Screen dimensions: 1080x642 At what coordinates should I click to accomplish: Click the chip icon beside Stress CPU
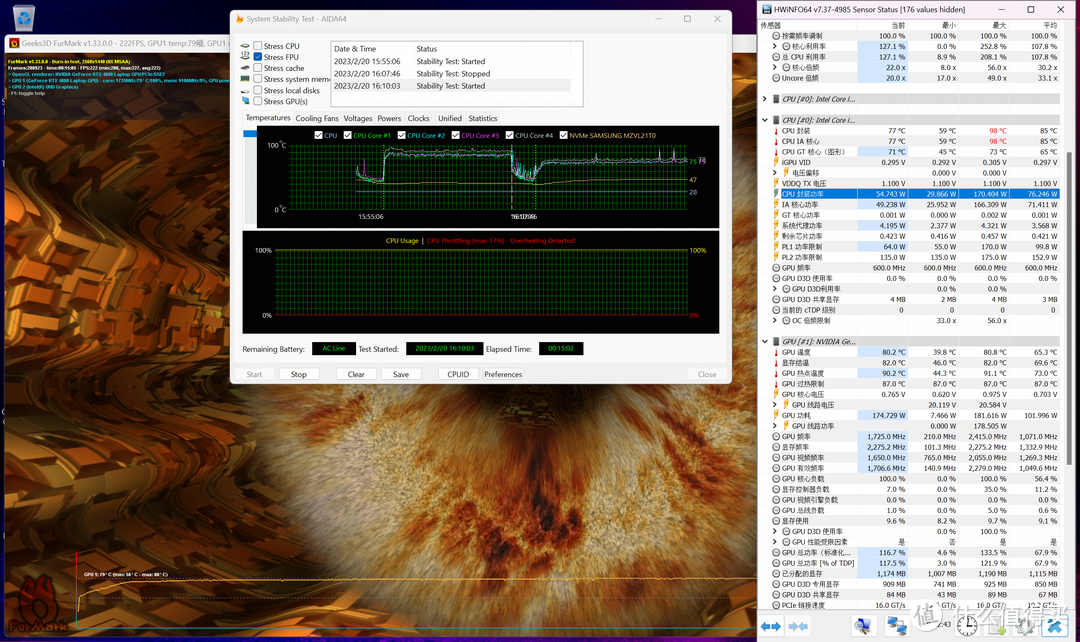click(245, 46)
